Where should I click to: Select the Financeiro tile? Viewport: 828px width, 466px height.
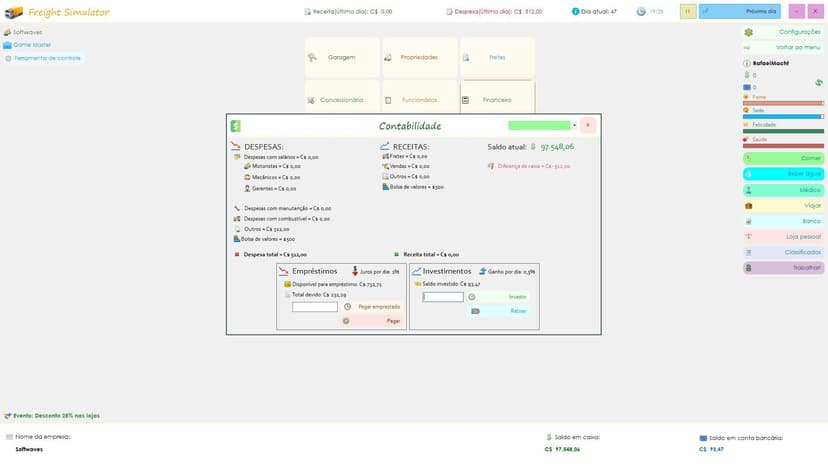click(497, 97)
